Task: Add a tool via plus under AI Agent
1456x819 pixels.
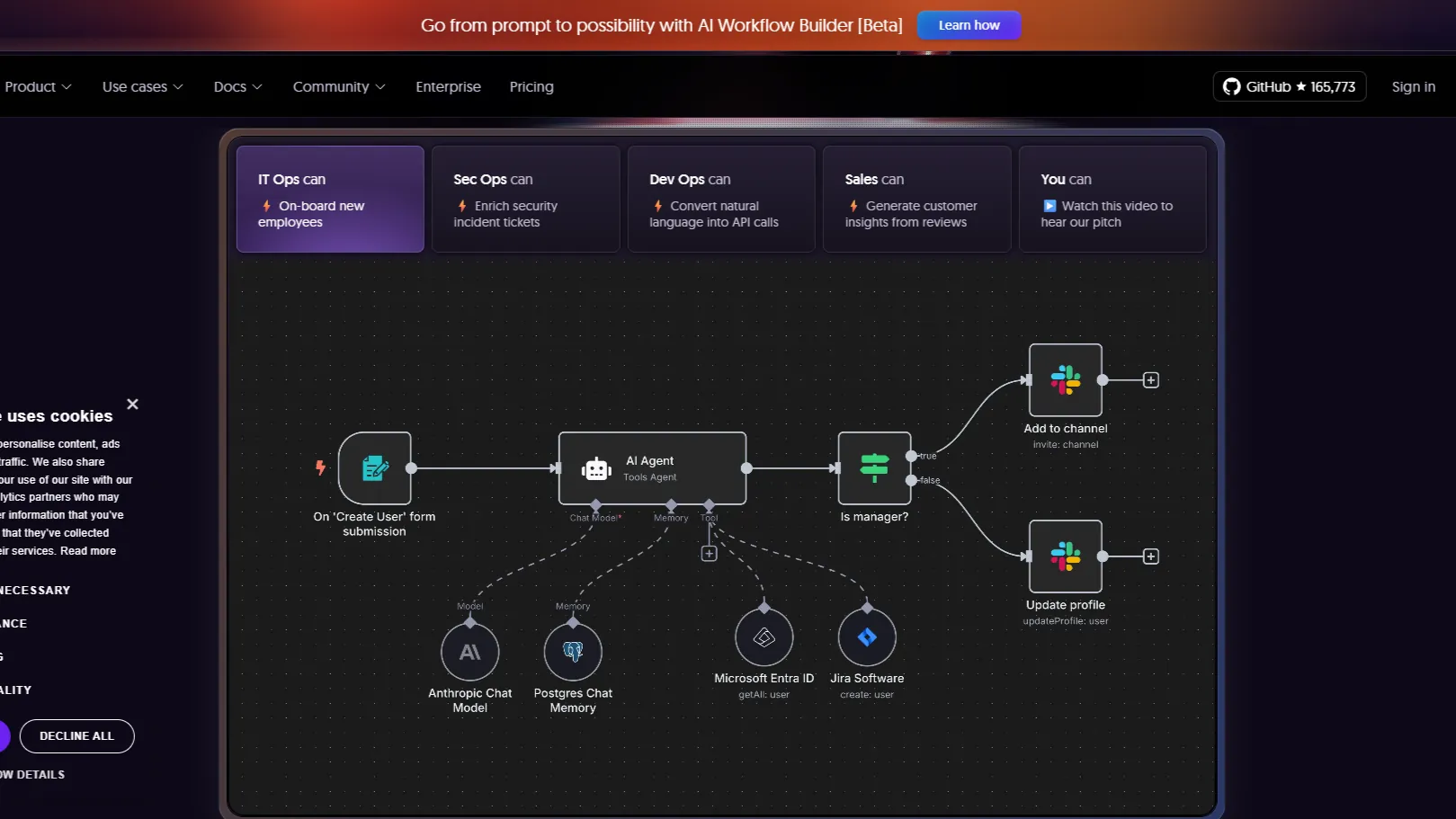Action: point(709,554)
